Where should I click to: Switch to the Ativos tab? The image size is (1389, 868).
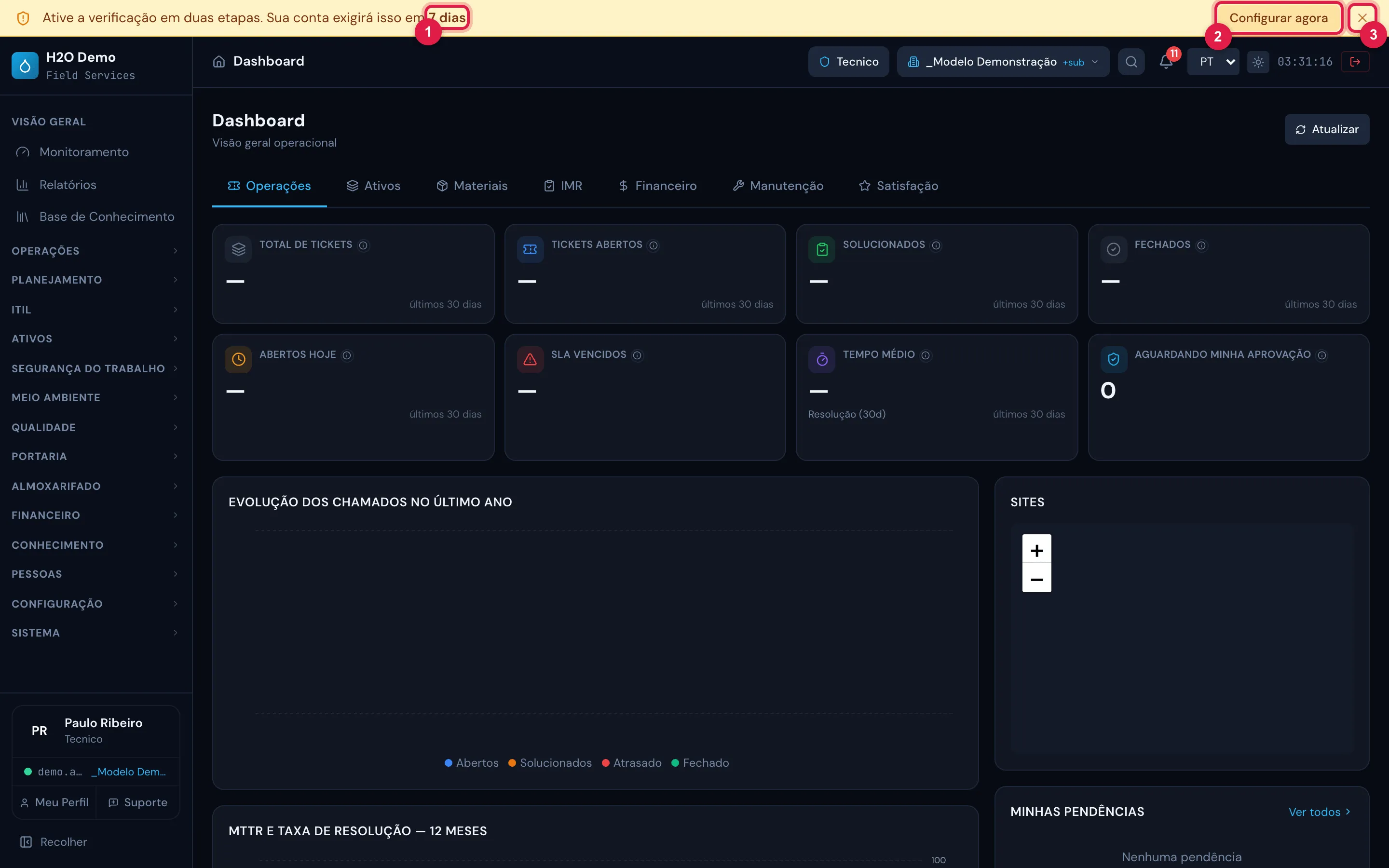point(373,186)
